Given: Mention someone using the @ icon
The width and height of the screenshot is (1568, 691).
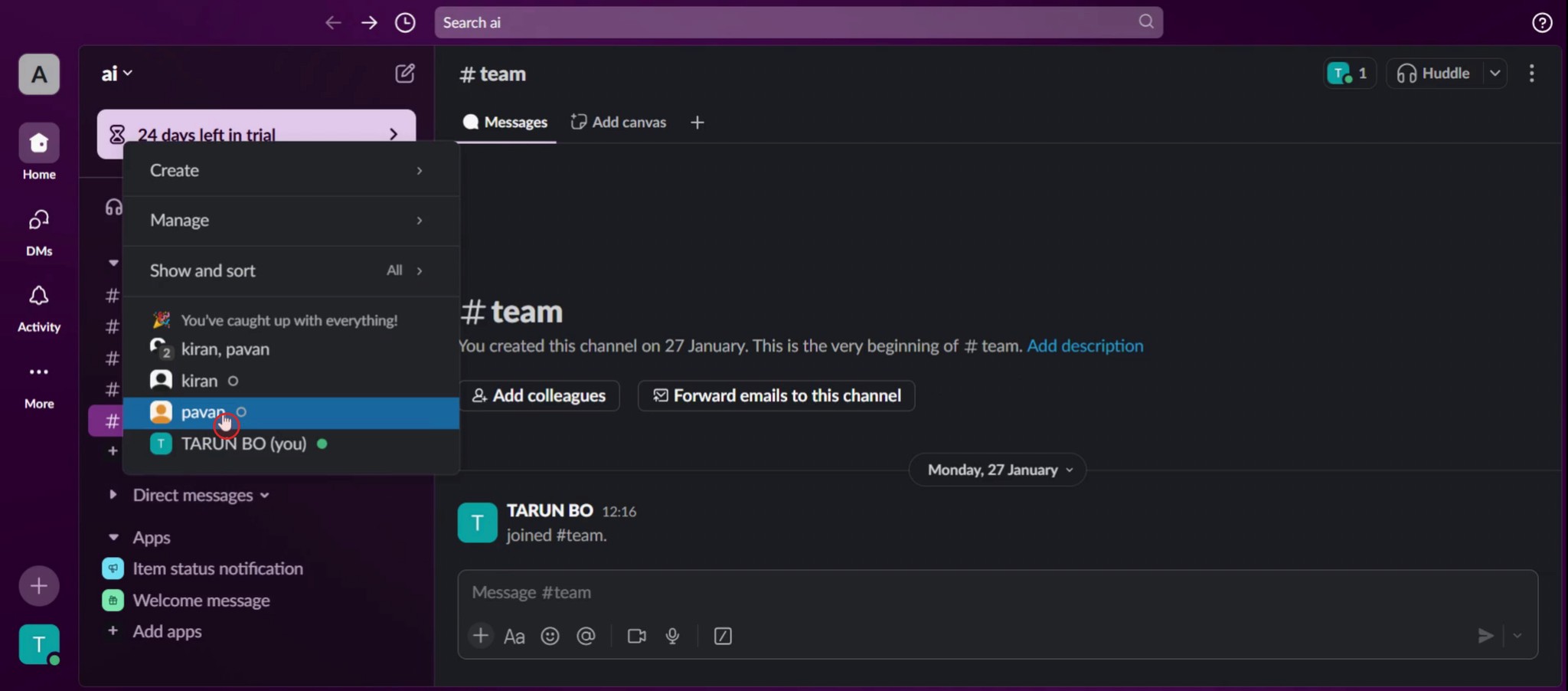Looking at the screenshot, I should point(585,636).
